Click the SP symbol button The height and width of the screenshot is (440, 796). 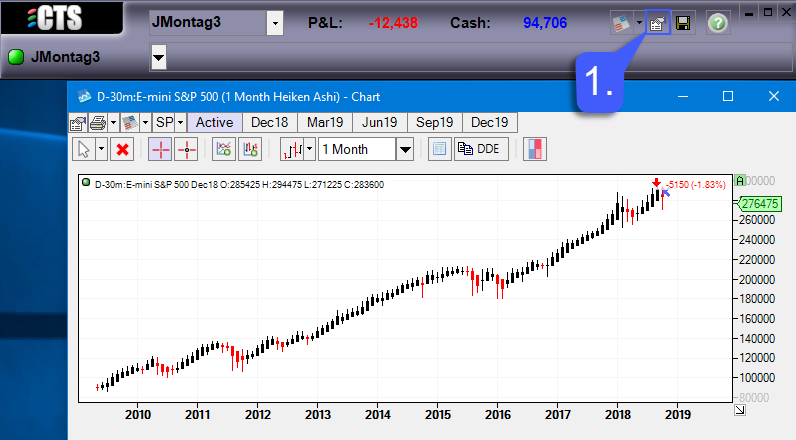pos(164,123)
